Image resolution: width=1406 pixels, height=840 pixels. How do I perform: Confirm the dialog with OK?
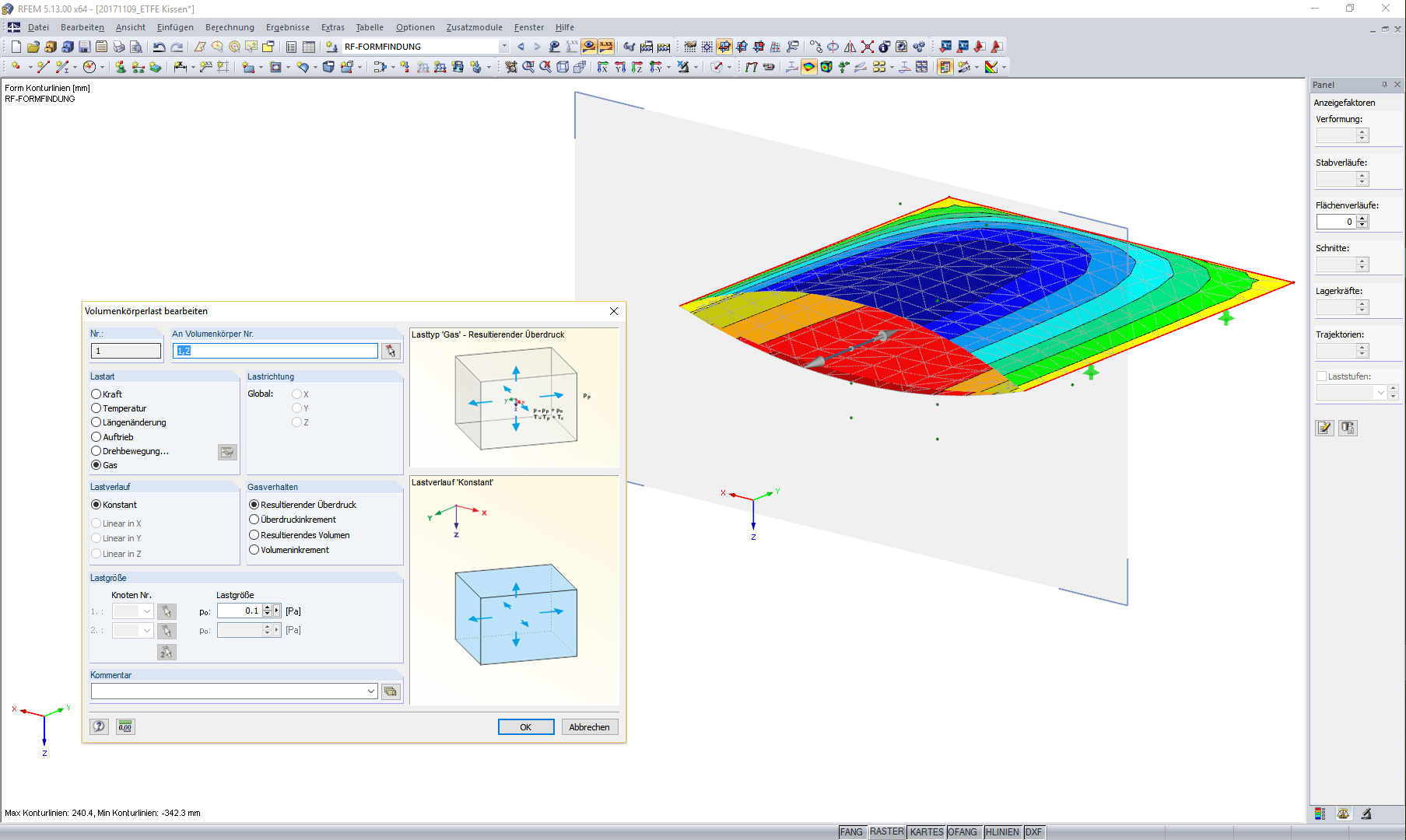coord(526,727)
